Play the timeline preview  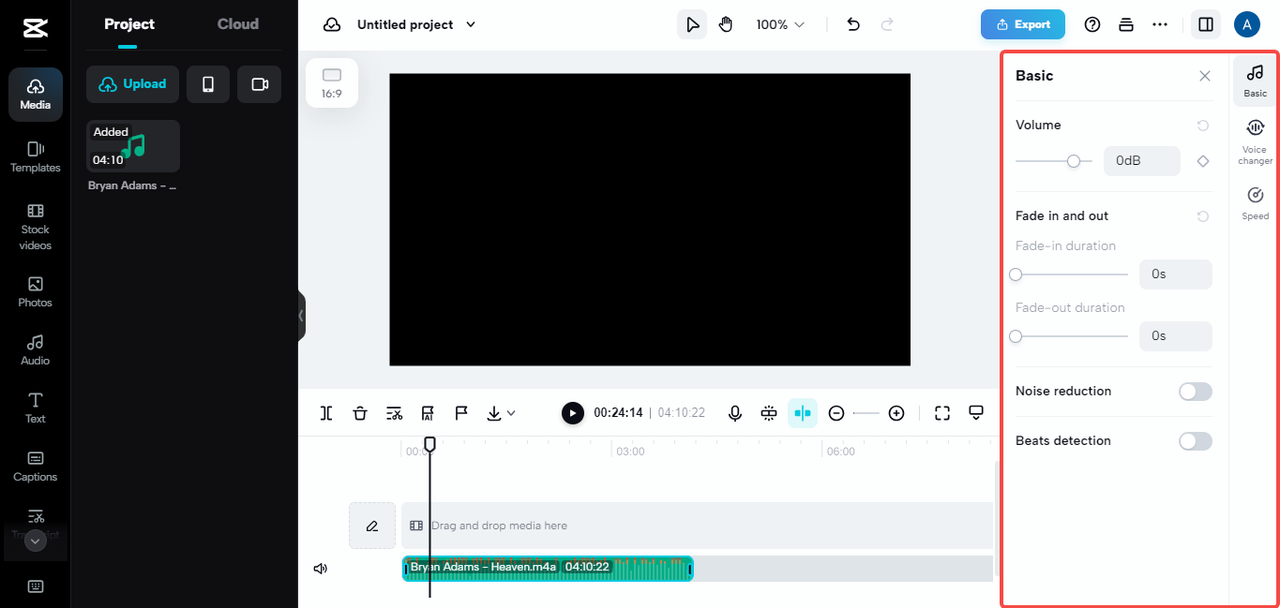[x=572, y=413]
